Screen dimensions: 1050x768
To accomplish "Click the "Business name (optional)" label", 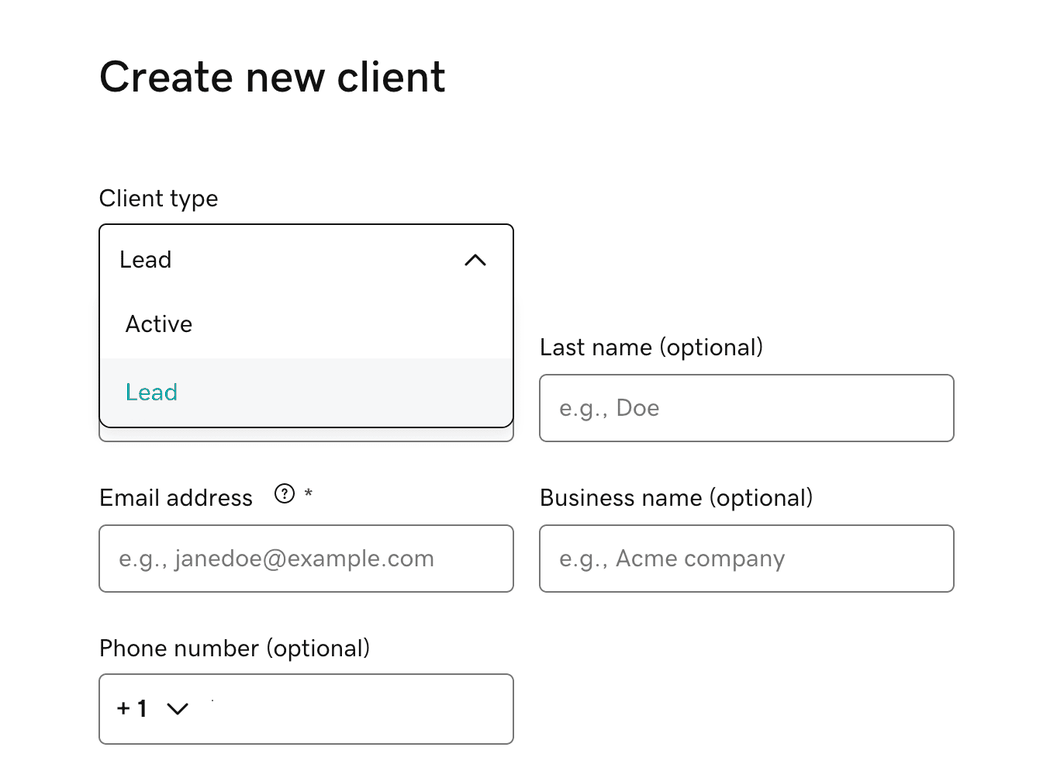I will 676,498.
